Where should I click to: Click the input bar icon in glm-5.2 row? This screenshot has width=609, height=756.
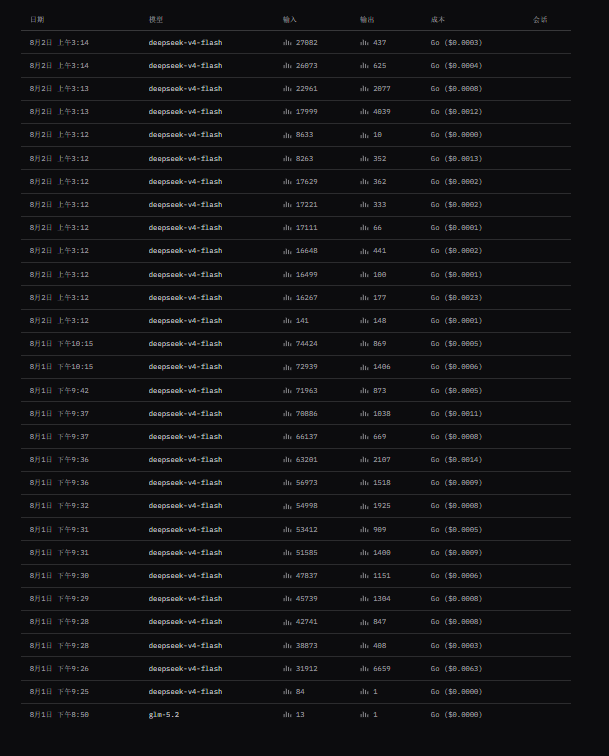point(287,715)
